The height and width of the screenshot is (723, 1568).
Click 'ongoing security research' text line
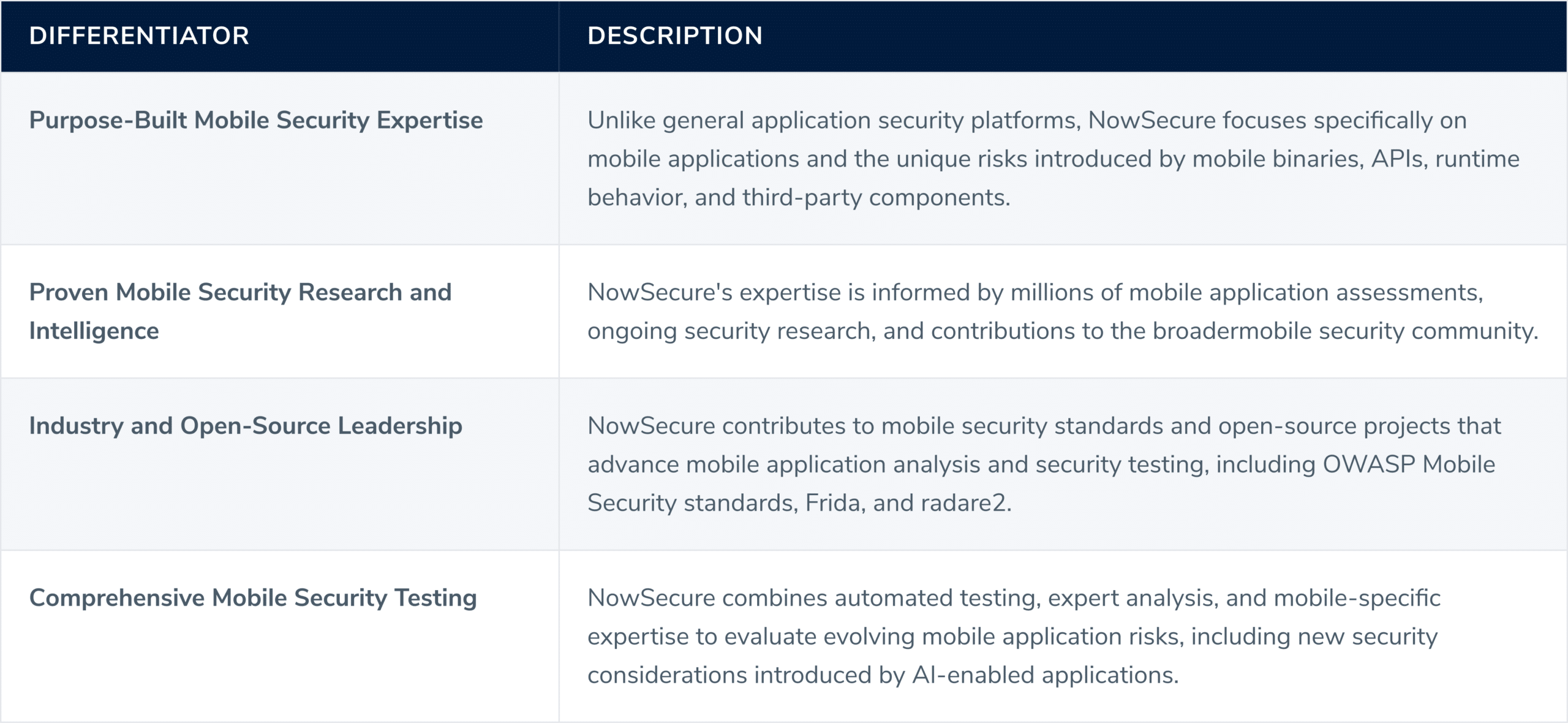coord(729,331)
